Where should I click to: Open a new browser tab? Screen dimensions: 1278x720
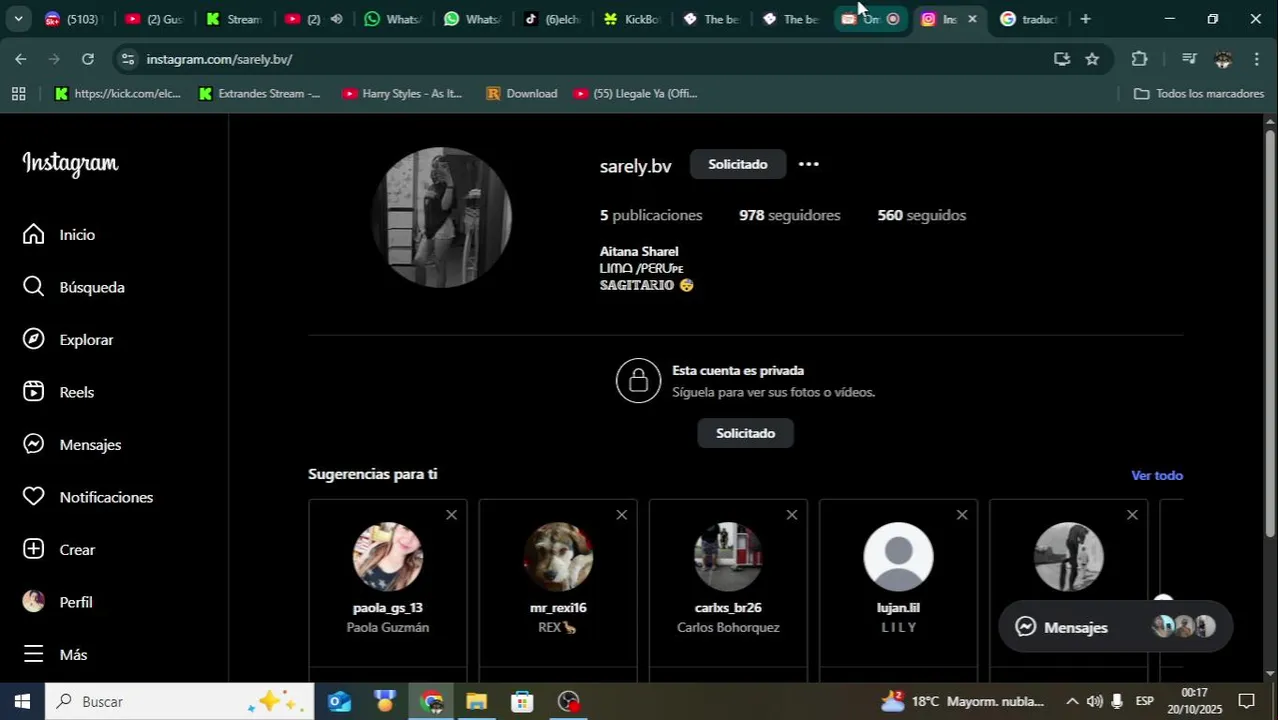[x=1085, y=19]
